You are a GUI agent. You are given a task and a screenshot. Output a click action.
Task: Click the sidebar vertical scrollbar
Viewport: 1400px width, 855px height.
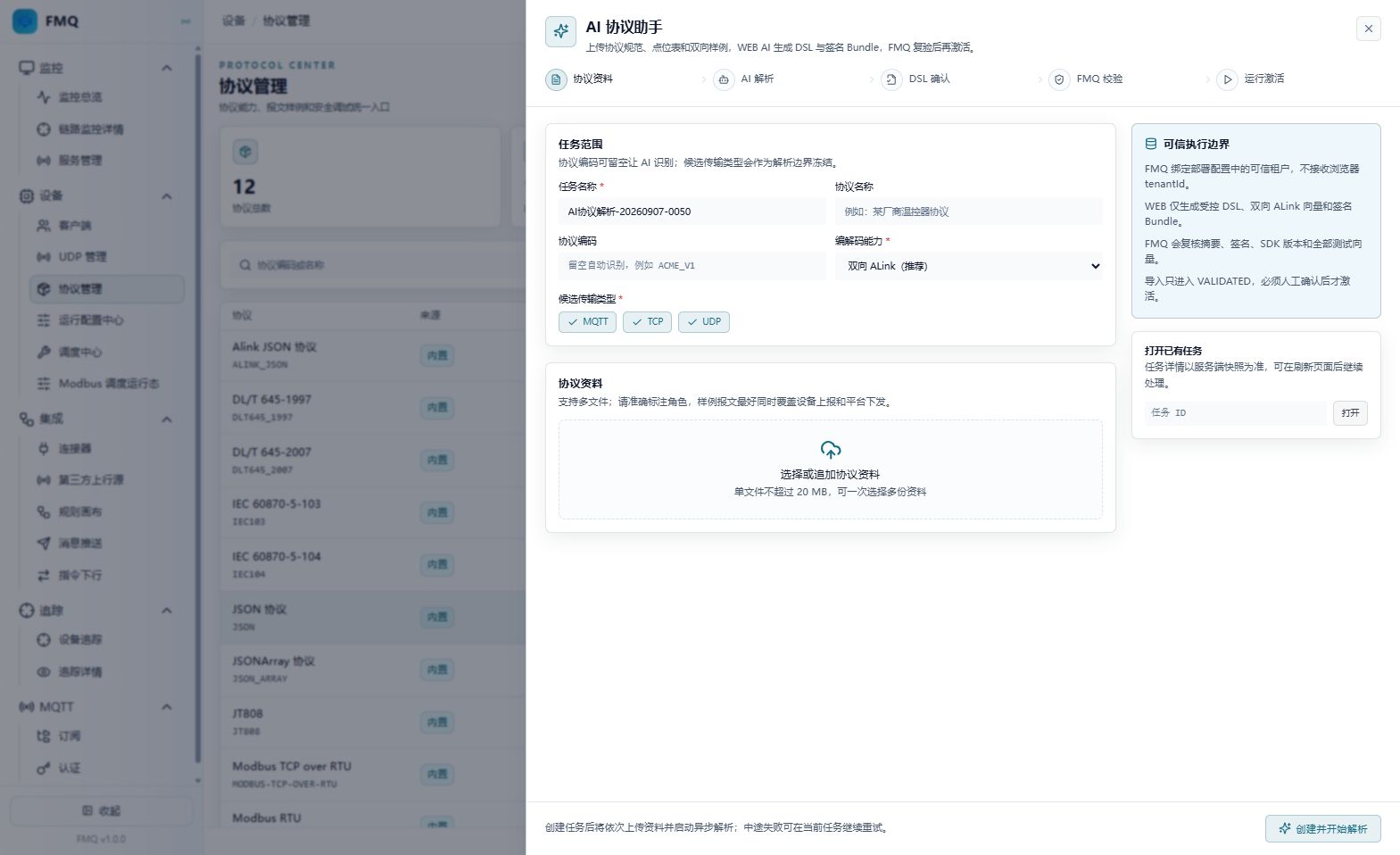click(197, 411)
